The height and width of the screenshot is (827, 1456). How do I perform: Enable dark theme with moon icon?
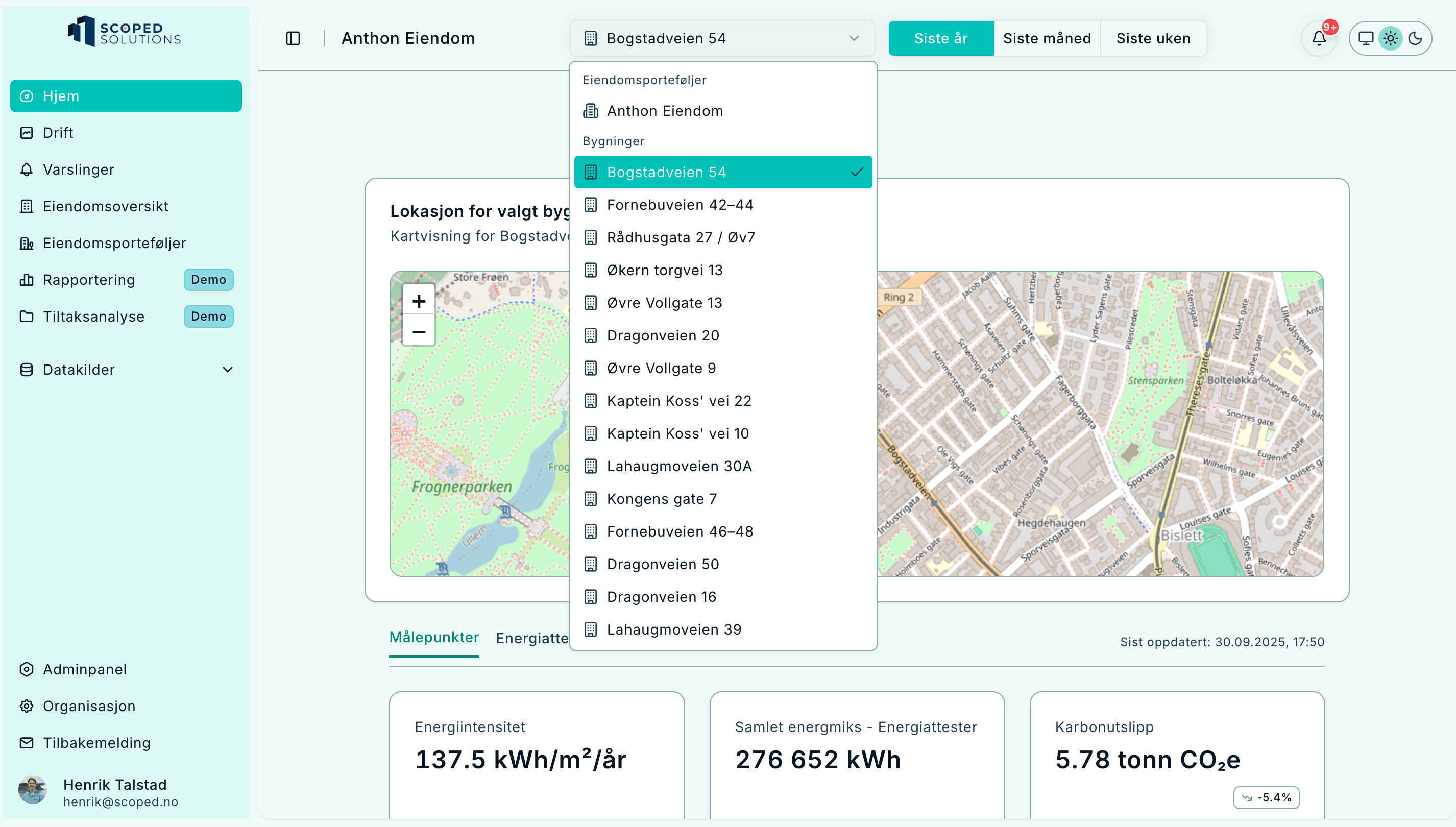tap(1415, 38)
